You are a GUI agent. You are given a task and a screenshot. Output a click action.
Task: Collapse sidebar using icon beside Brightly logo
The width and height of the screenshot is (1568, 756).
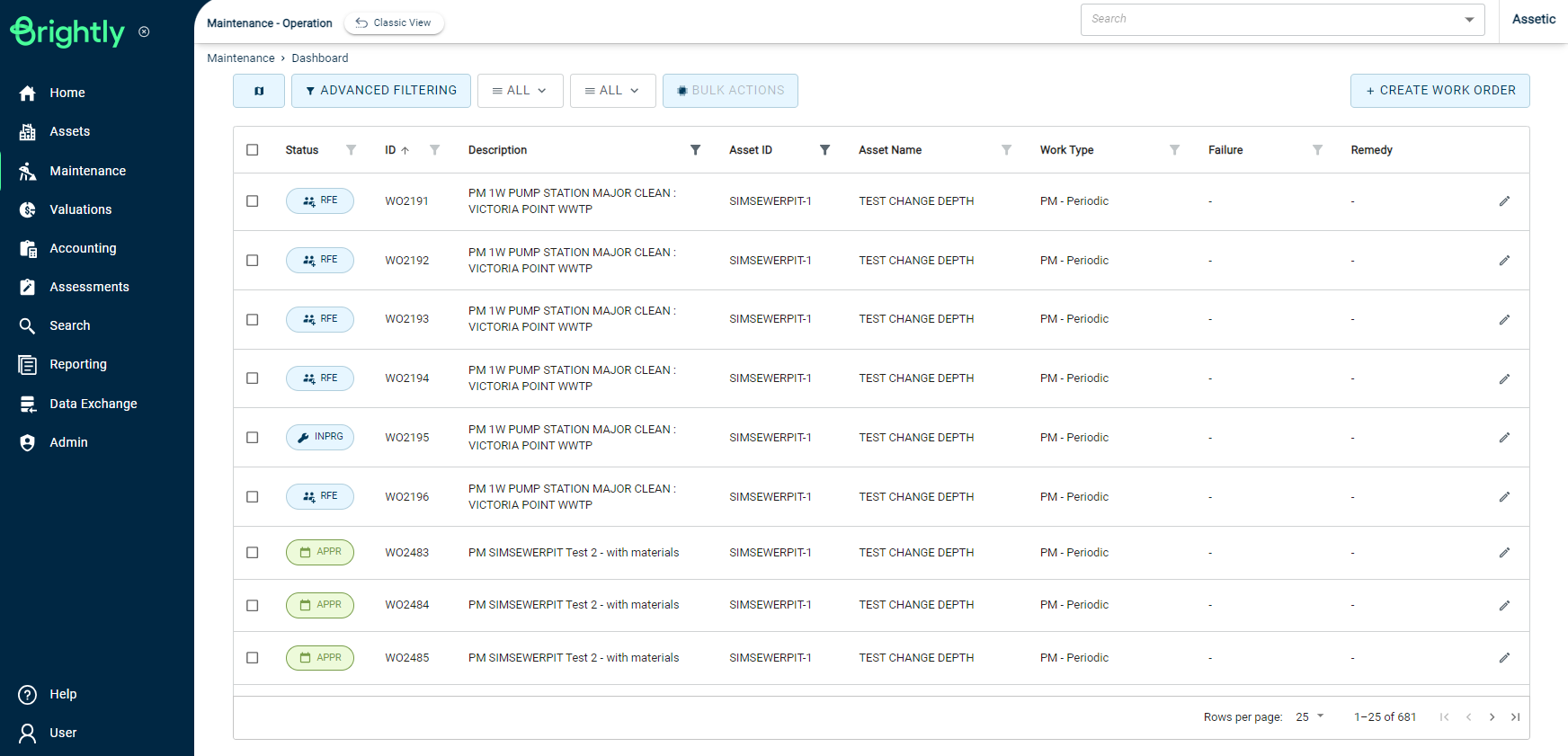click(144, 32)
